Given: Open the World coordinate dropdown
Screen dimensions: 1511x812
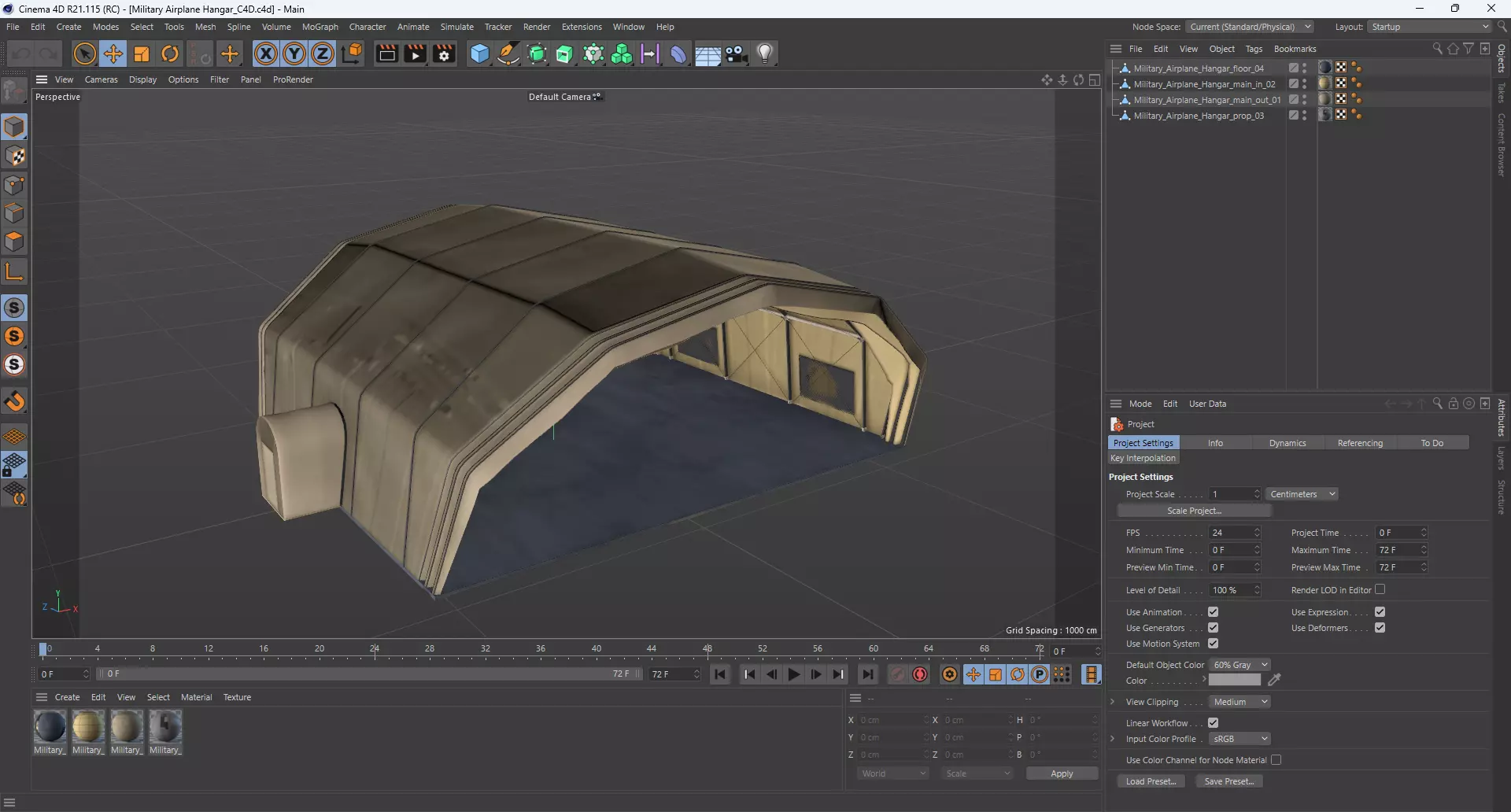Looking at the screenshot, I should click(x=893, y=773).
